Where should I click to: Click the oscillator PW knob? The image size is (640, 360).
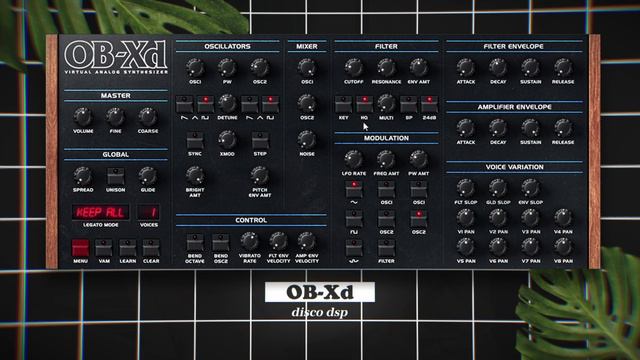pos(227,67)
